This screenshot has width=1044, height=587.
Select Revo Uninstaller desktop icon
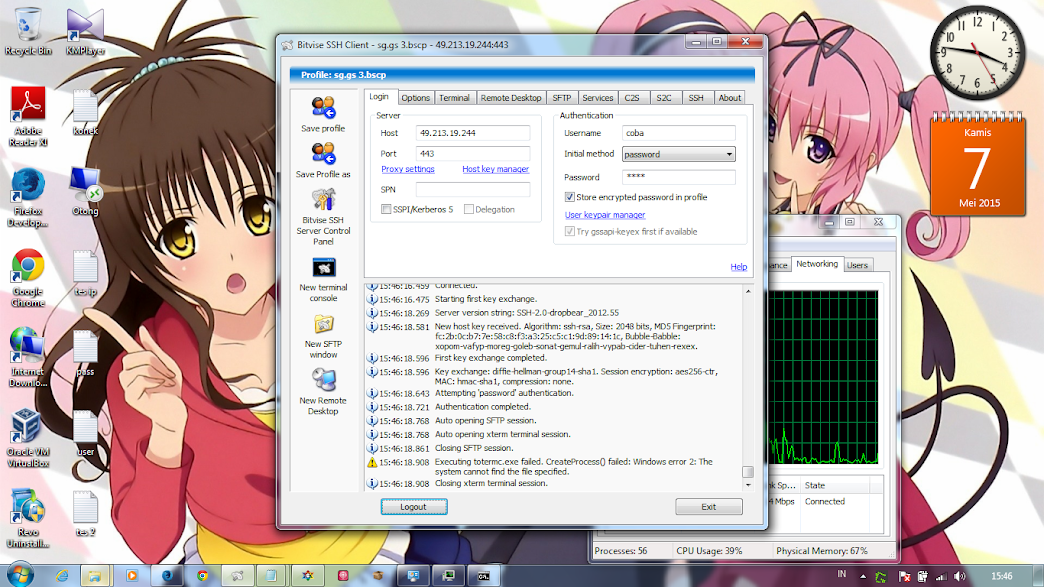pos(28,518)
